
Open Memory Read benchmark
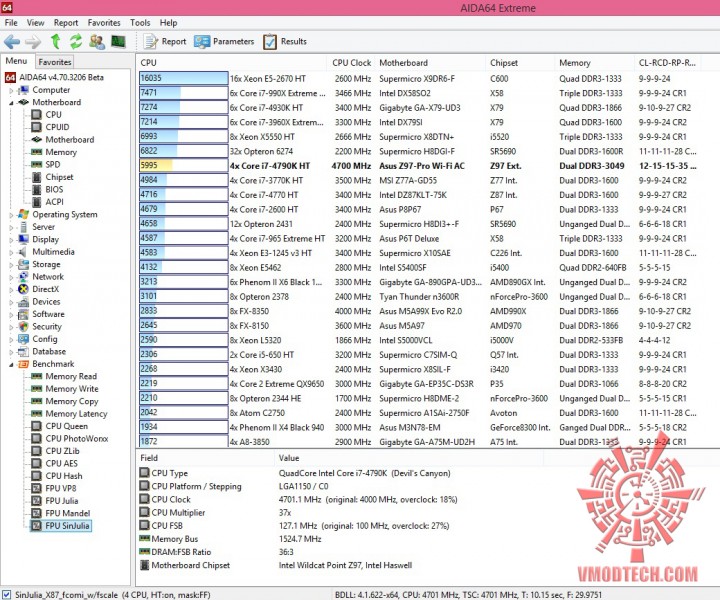(71, 376)
